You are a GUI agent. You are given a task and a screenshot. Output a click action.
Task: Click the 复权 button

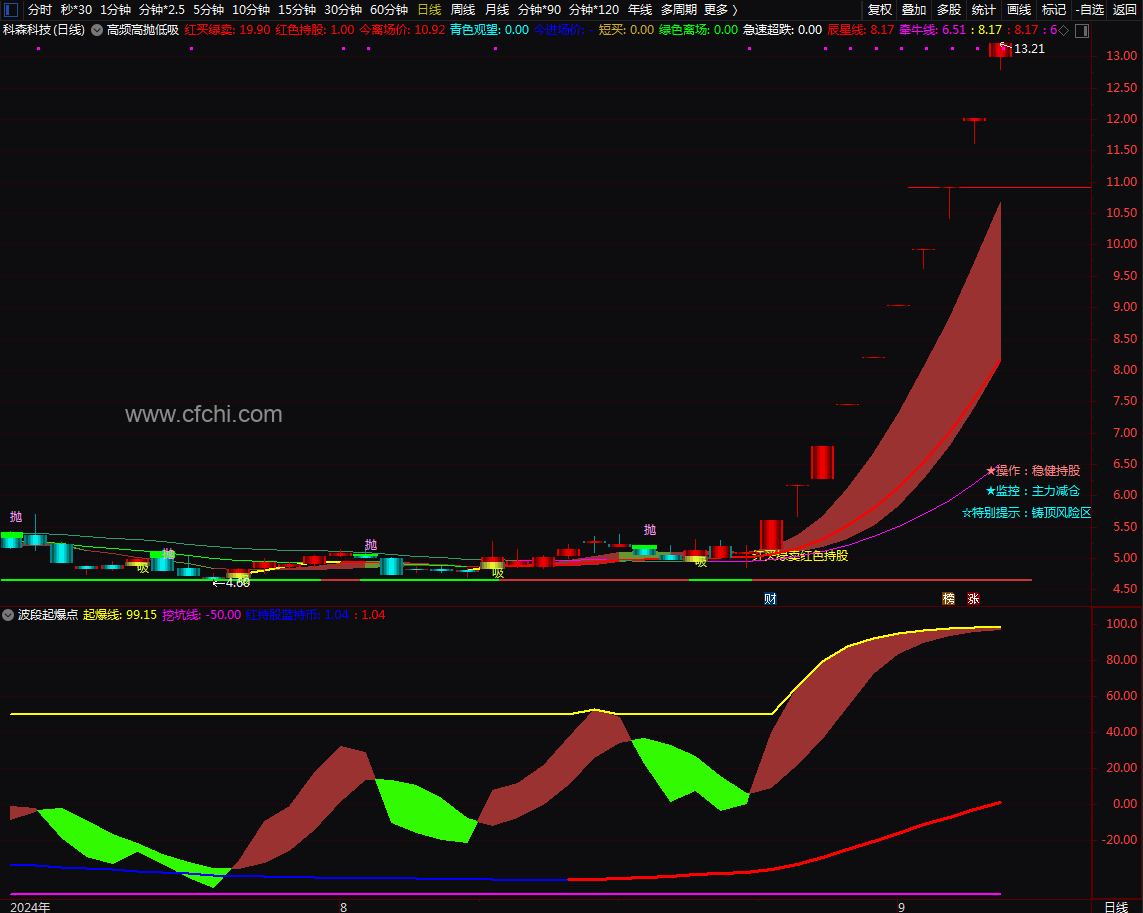(x=880, y=9)
